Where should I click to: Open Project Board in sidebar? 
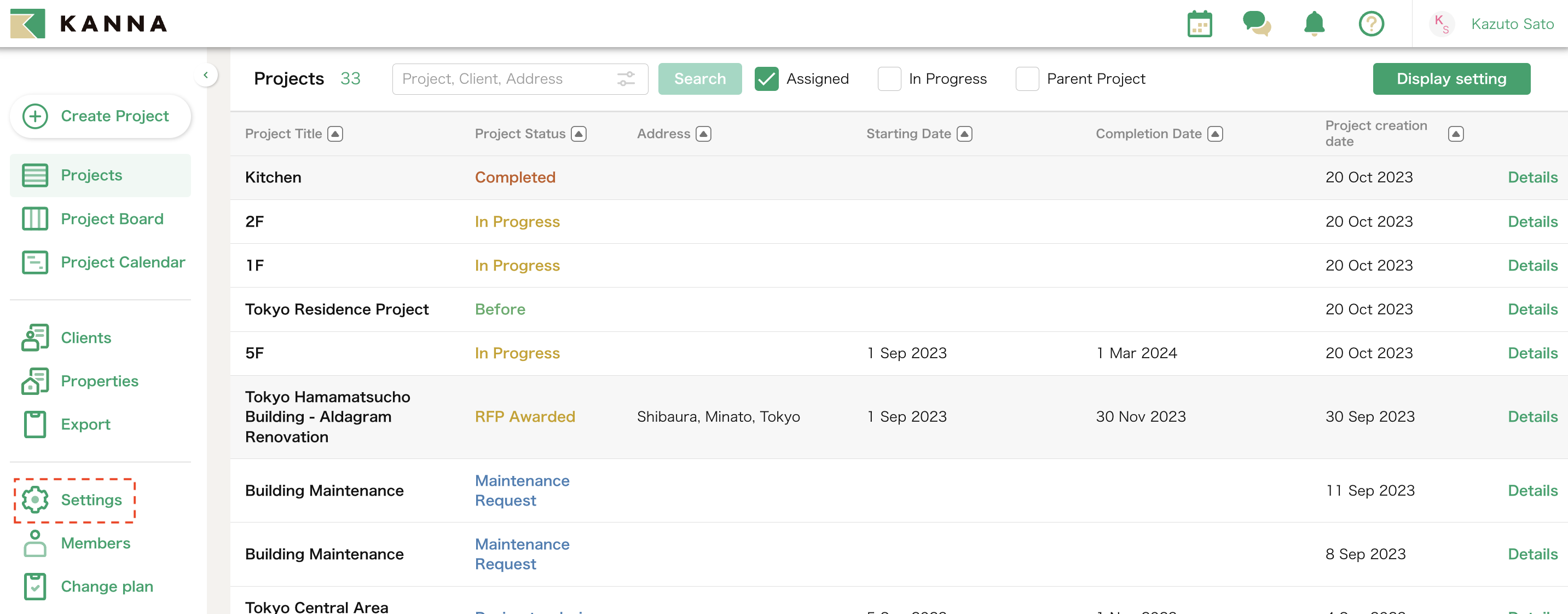112,219
